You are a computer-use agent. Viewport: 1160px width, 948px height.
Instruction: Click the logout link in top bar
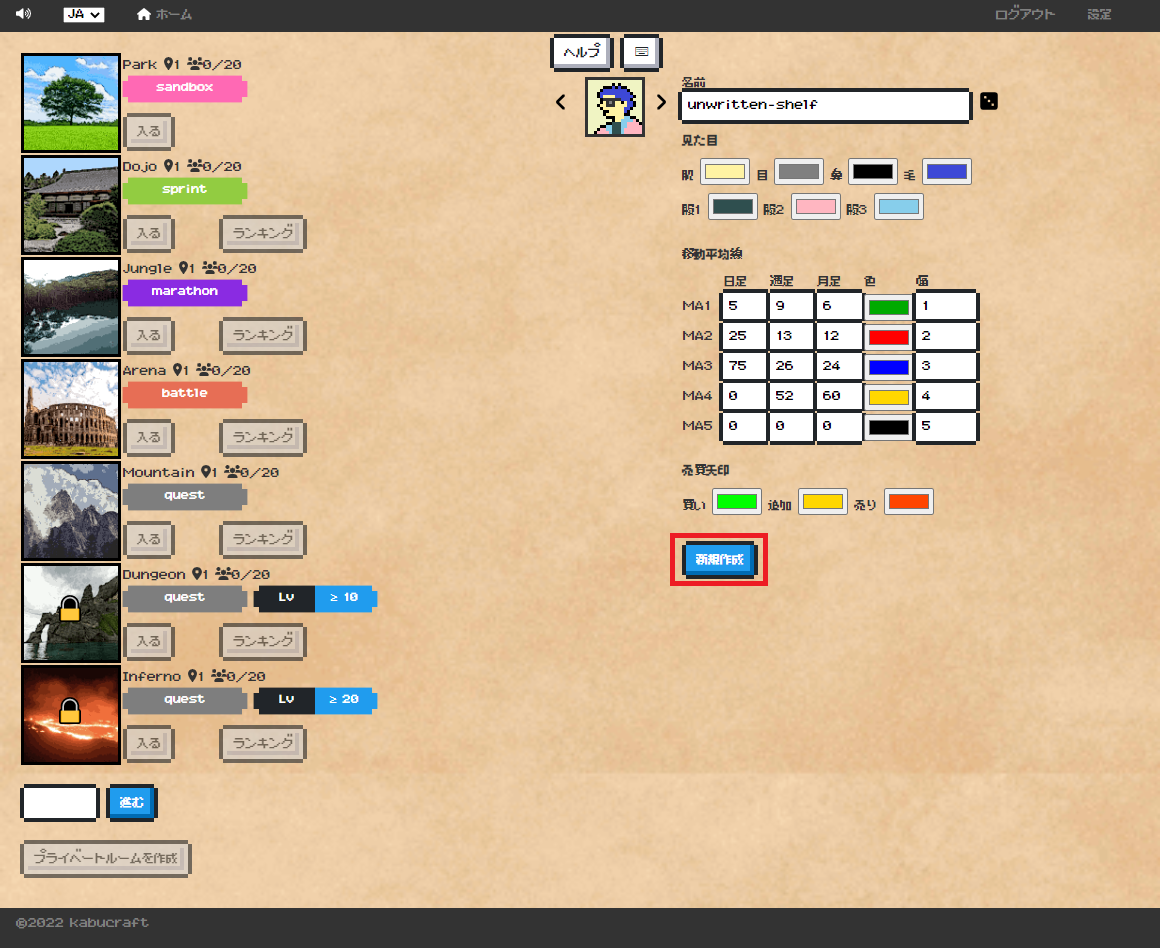pyautogui.click(x=1024, y=15)
